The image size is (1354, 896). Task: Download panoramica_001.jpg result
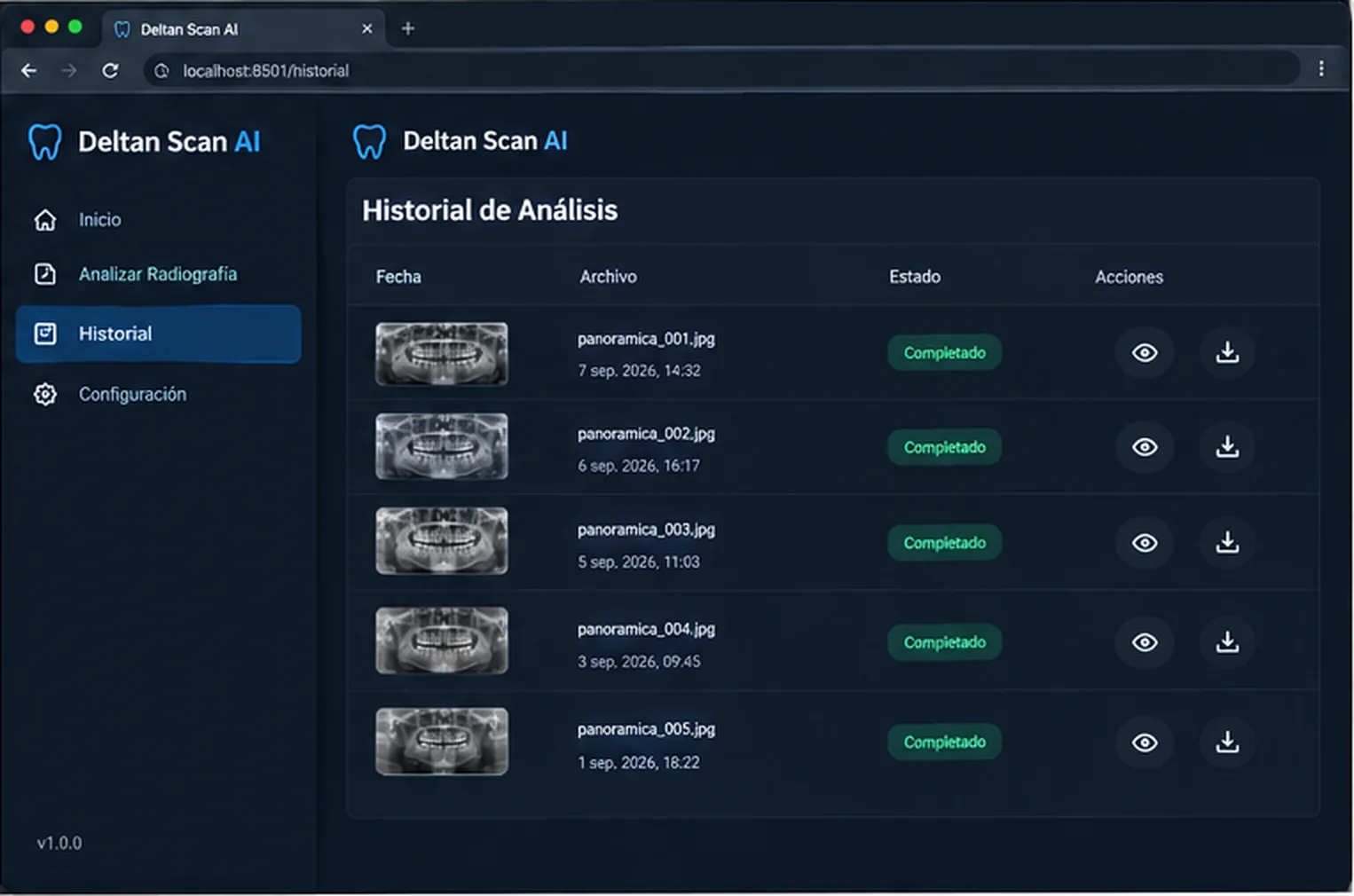[1227, 353]
